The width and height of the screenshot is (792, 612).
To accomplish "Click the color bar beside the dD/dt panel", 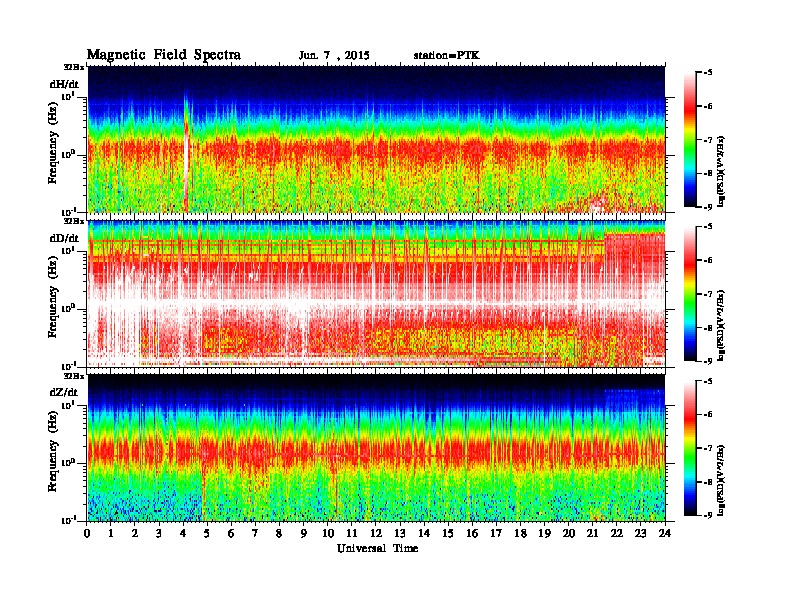I will tap(689, 293).
